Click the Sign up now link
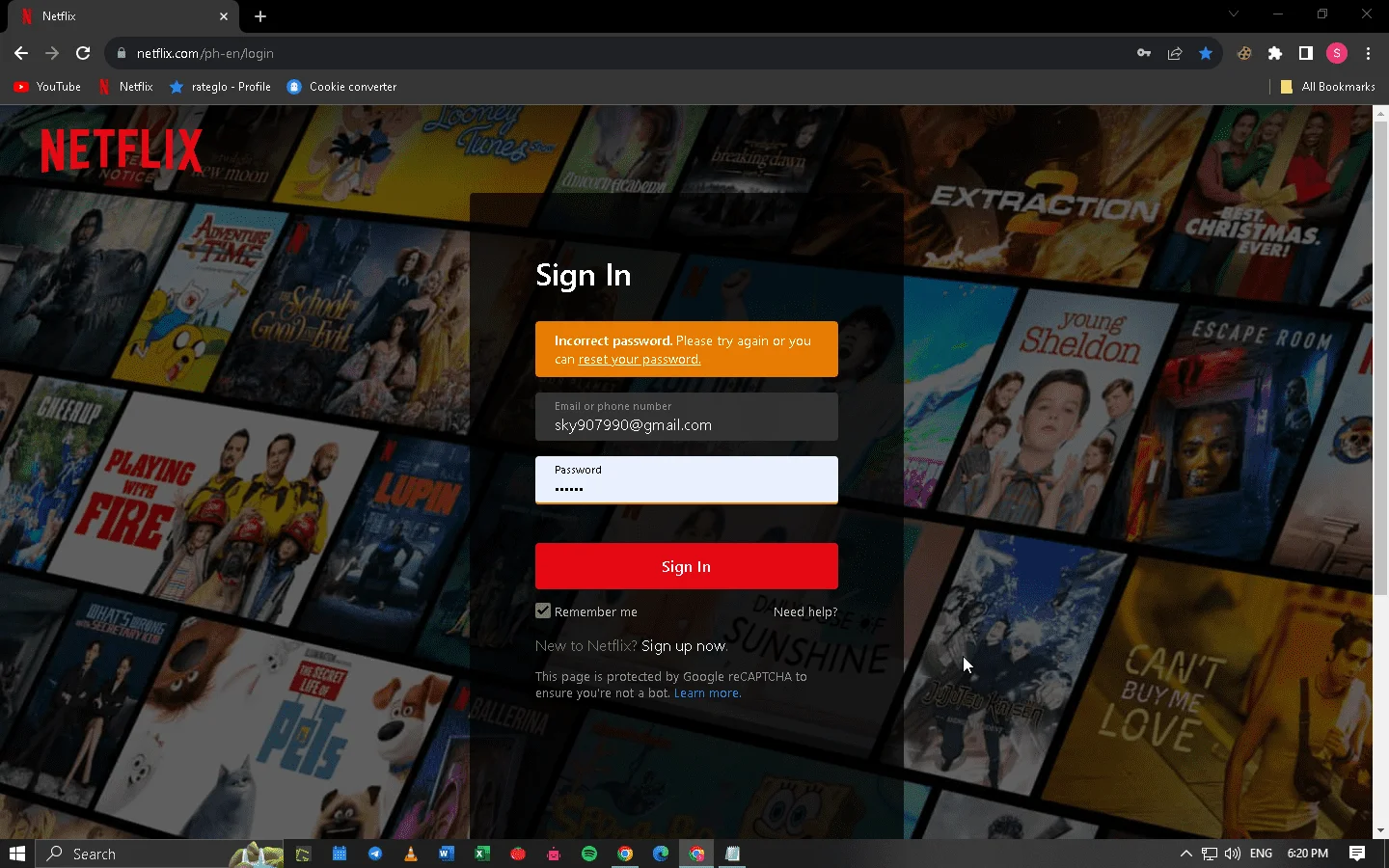 pyautogui.click(x=684, y=645)
